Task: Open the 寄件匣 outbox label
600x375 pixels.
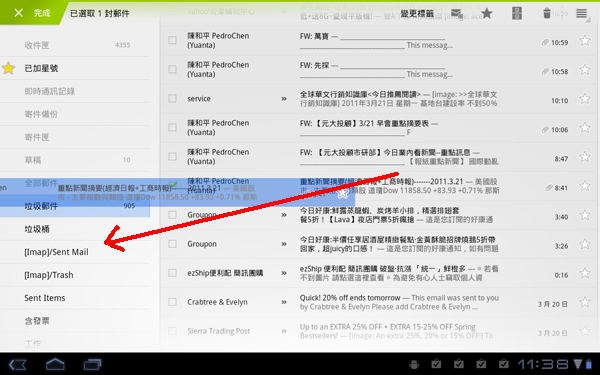Action: pyautogui.click(x=75, y=137)
